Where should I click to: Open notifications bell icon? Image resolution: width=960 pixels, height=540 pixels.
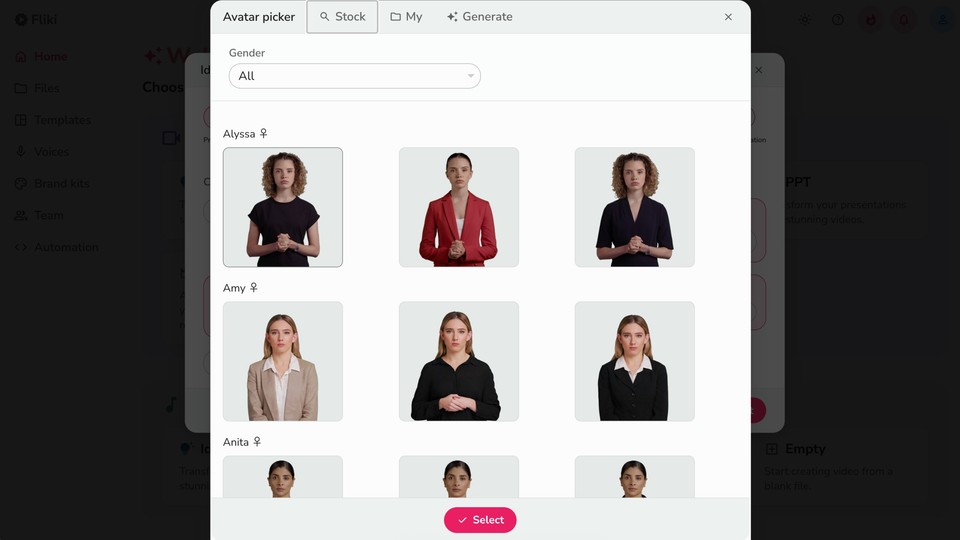click(x=904, y=20)
